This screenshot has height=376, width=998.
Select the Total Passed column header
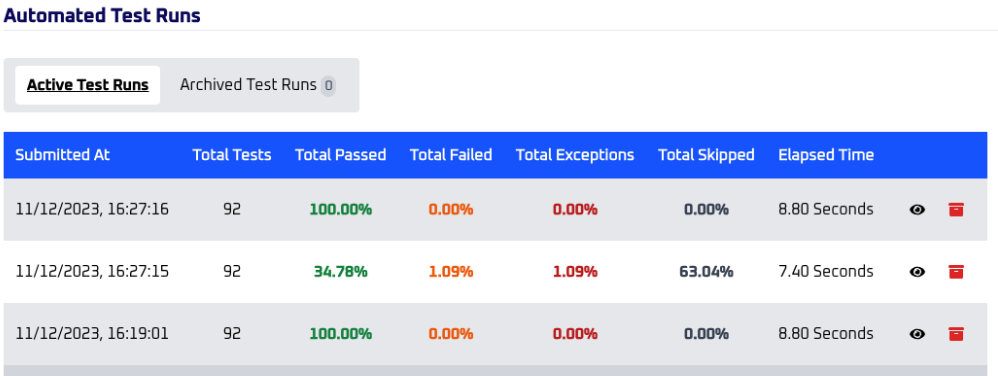[341, 155]
